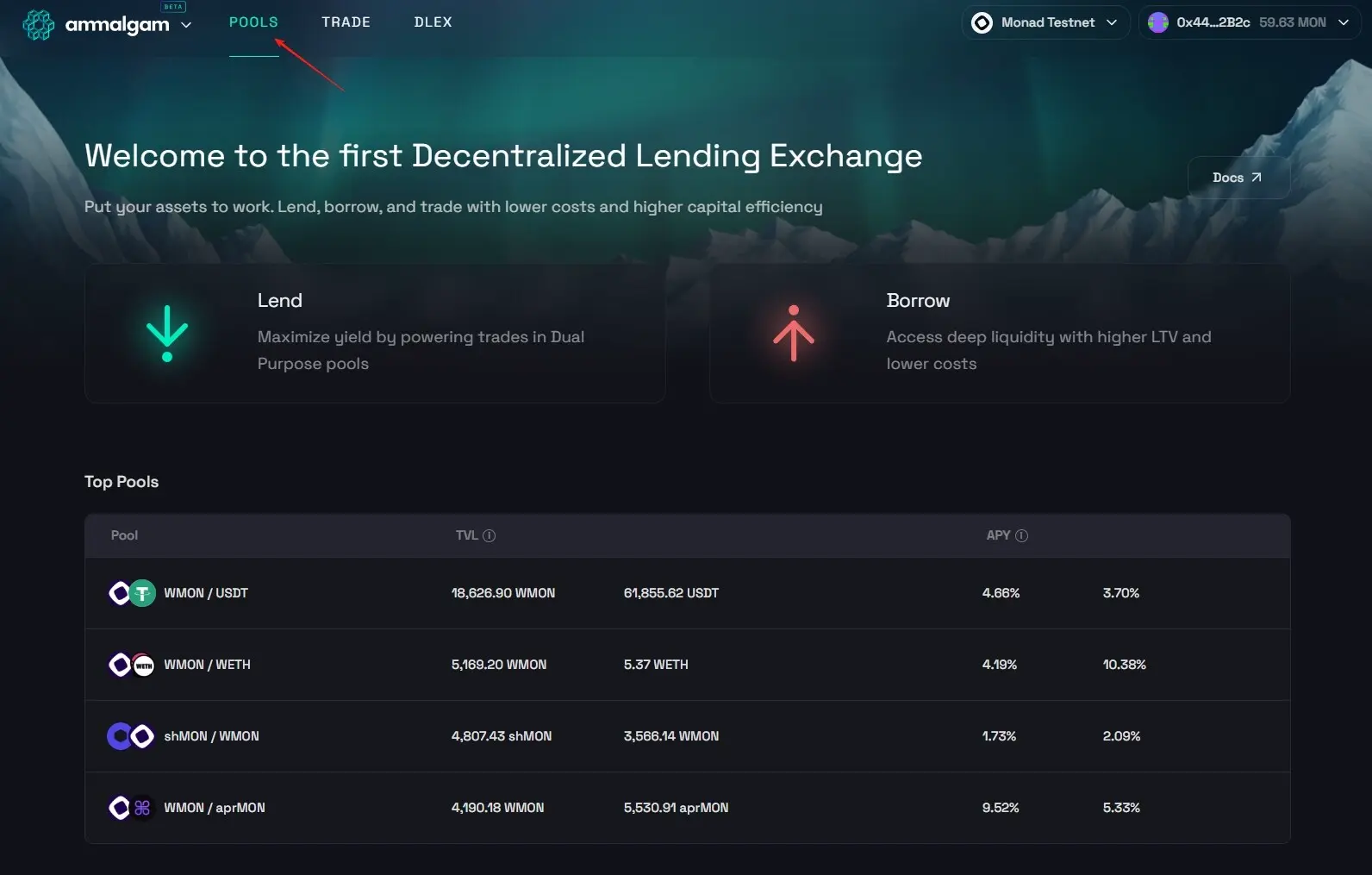Click the WMON / aprMON token pair icon
This screenshot has height=875, width=1372.
point(132,808)
